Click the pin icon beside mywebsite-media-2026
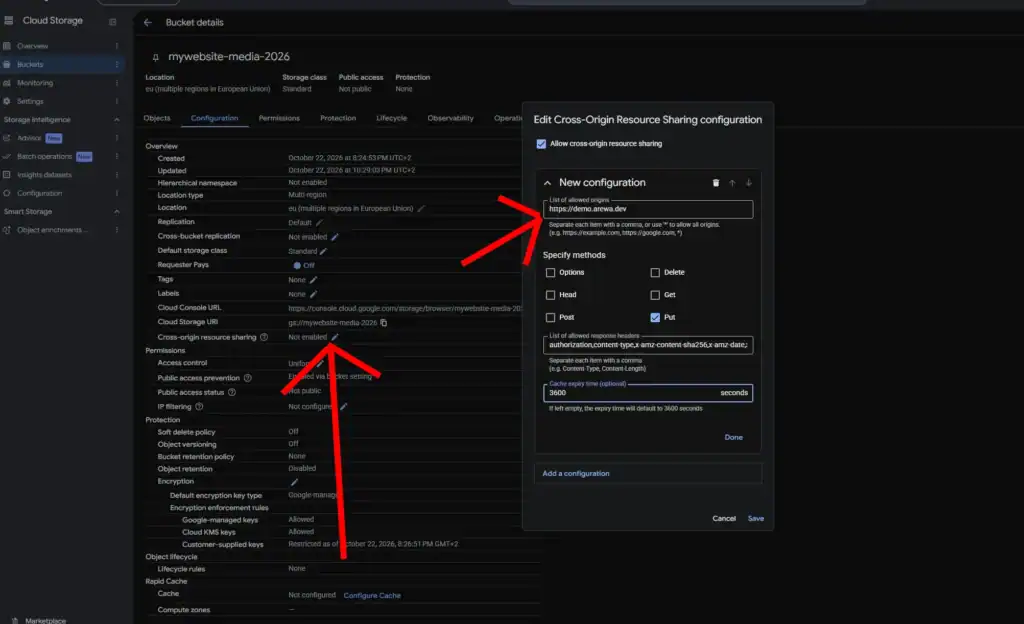This screenshot has height=624, width=1024. (x=155, y=57)
